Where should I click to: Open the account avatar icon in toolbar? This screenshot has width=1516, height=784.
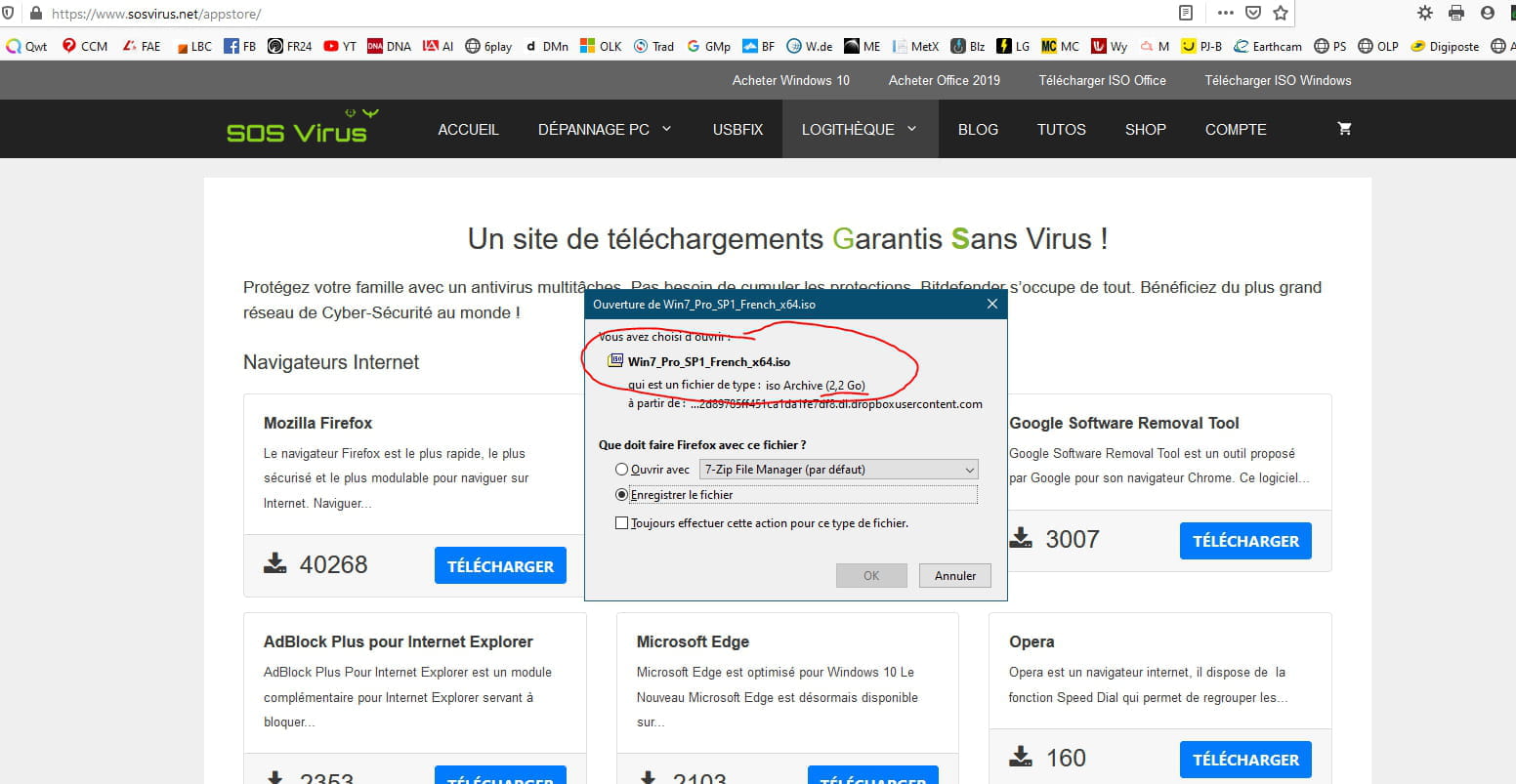click(1488, 13)
